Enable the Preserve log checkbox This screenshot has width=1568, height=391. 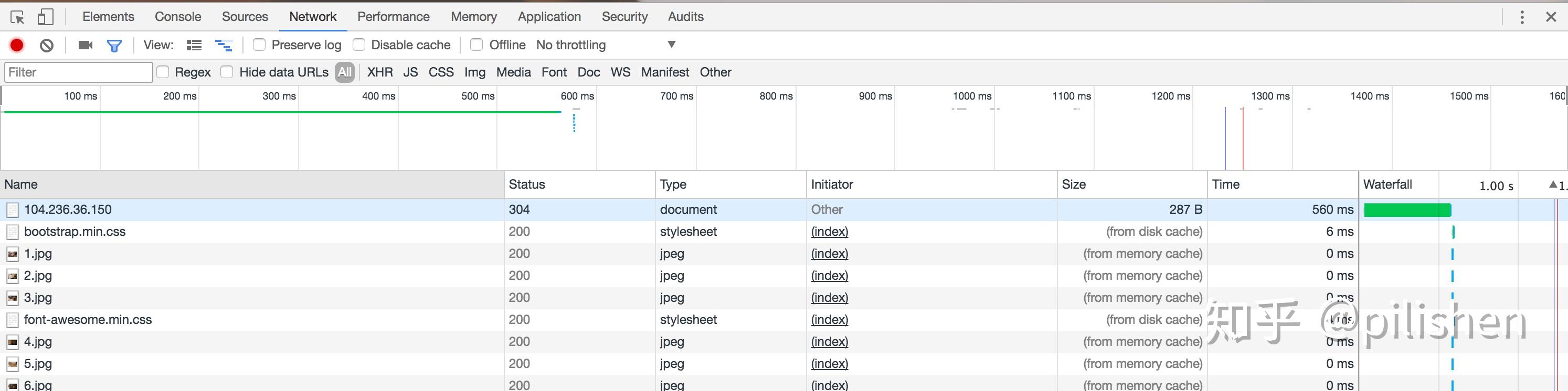click(259, 45)
